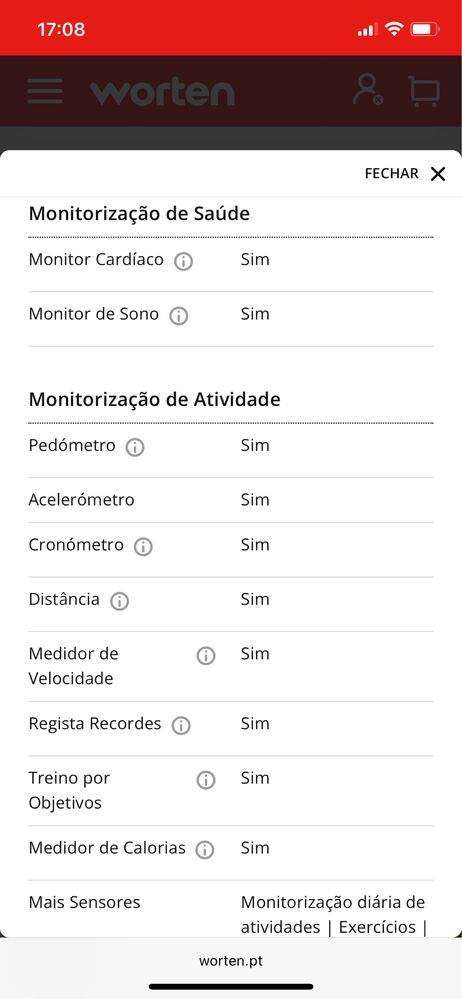Tap the worten.pt address bar
The image size is (462, 999).
pos(231,961)
